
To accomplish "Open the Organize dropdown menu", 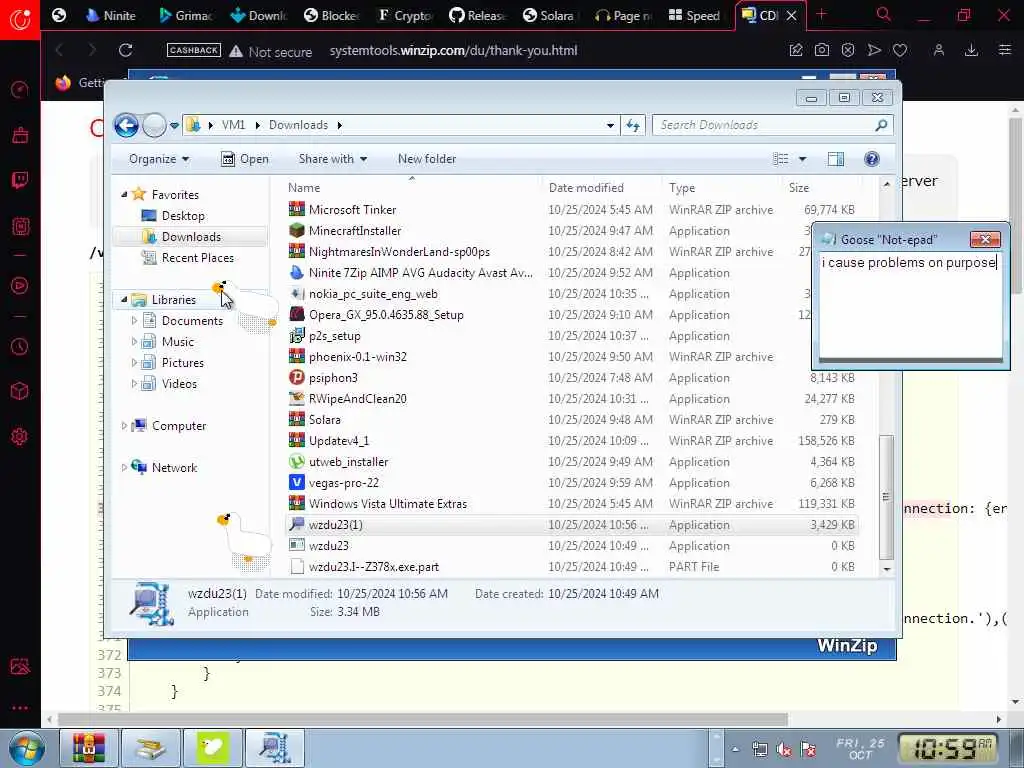I will coord(159,159).
